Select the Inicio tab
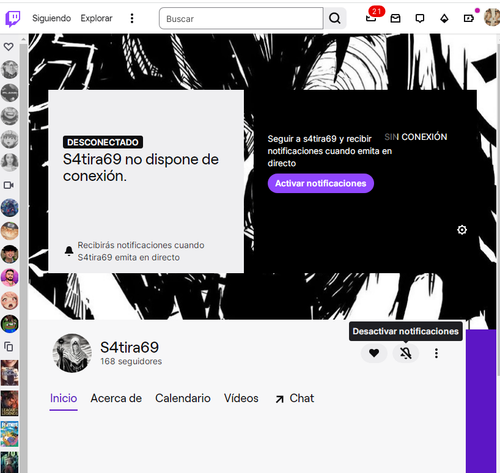 click(63, 398)
